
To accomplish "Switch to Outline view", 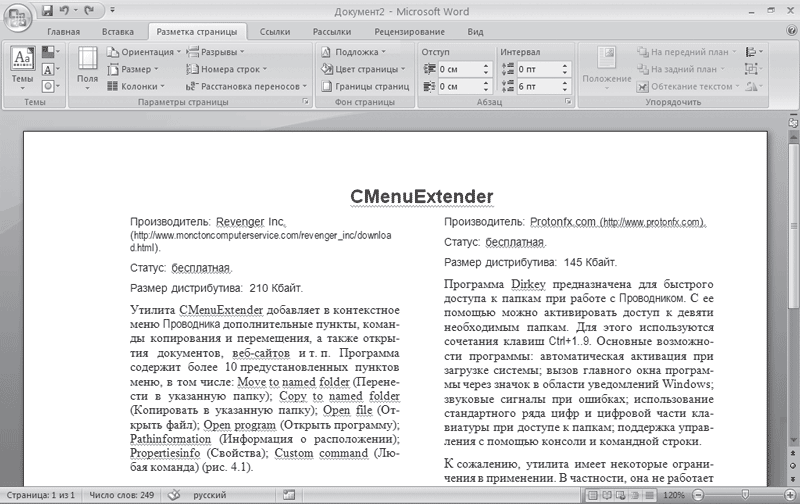I will [x=635, y=495].
